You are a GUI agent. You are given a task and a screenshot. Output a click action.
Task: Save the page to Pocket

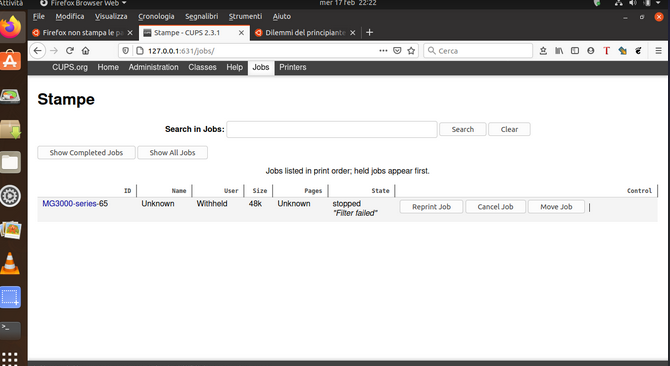tap(397, 51)
